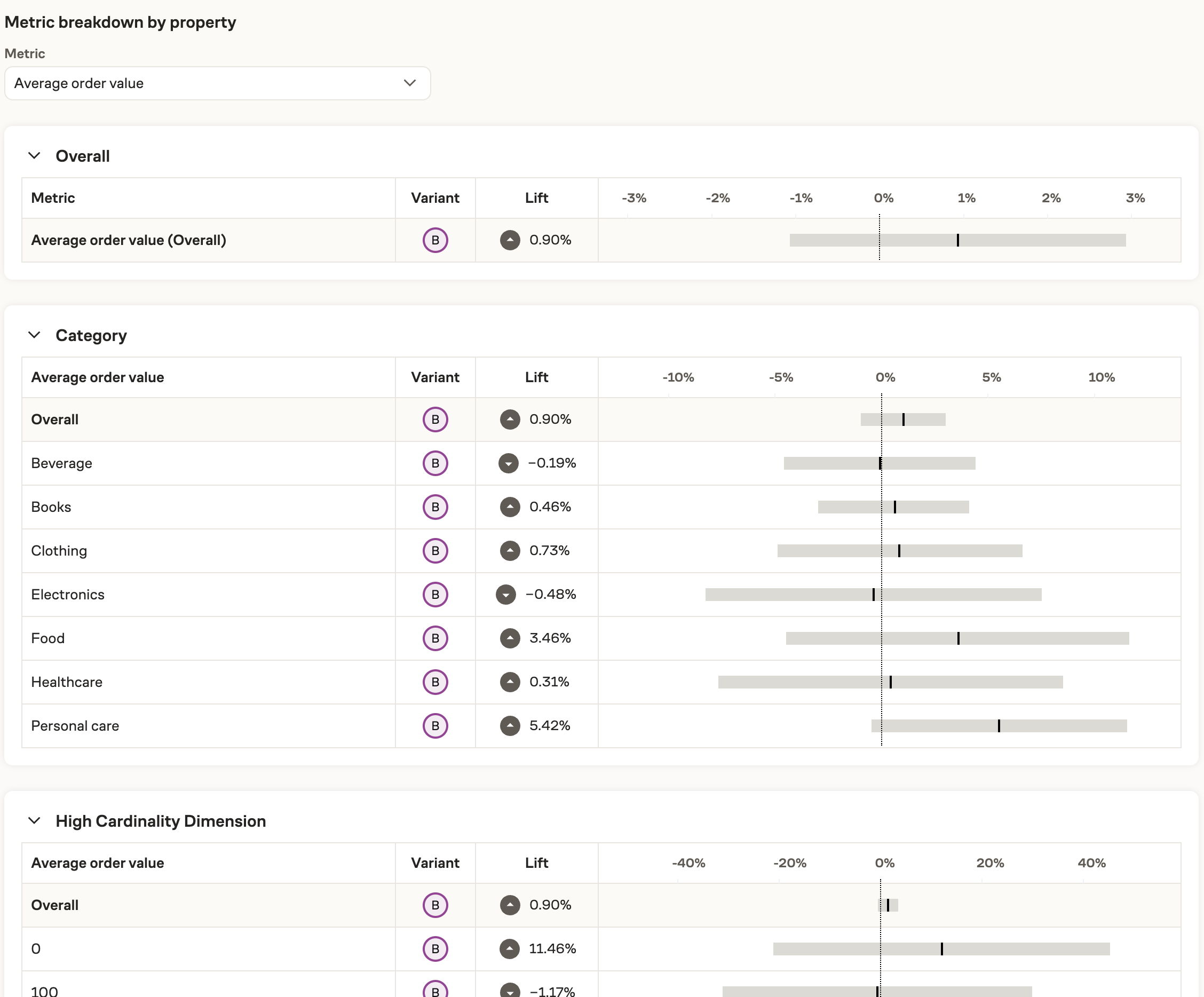Select the Electronics category row
The height and width of the screenshot is (997, 1204).
coord(68,595)
